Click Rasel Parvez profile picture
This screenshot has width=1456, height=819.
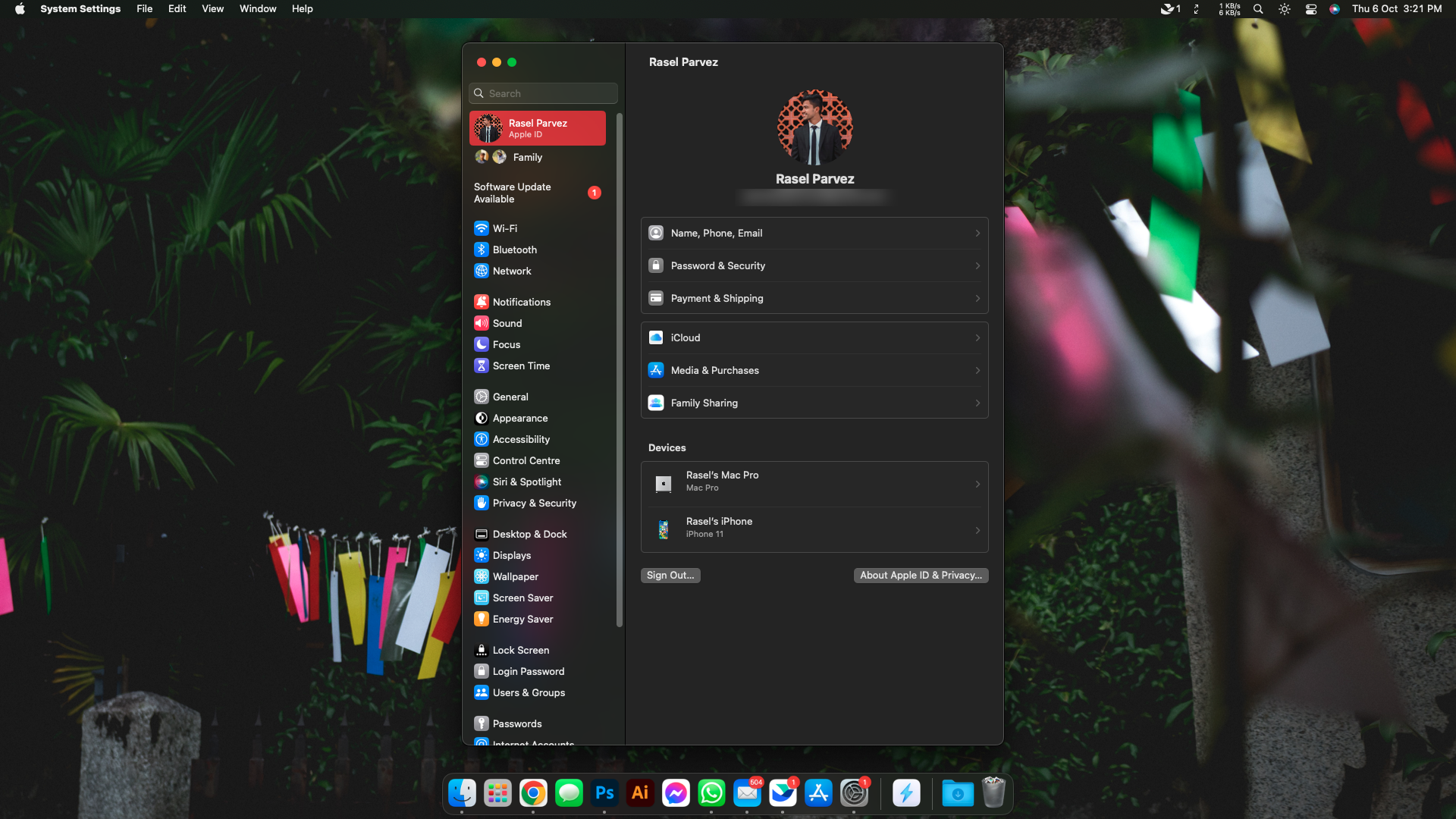[x=814, y=127]
